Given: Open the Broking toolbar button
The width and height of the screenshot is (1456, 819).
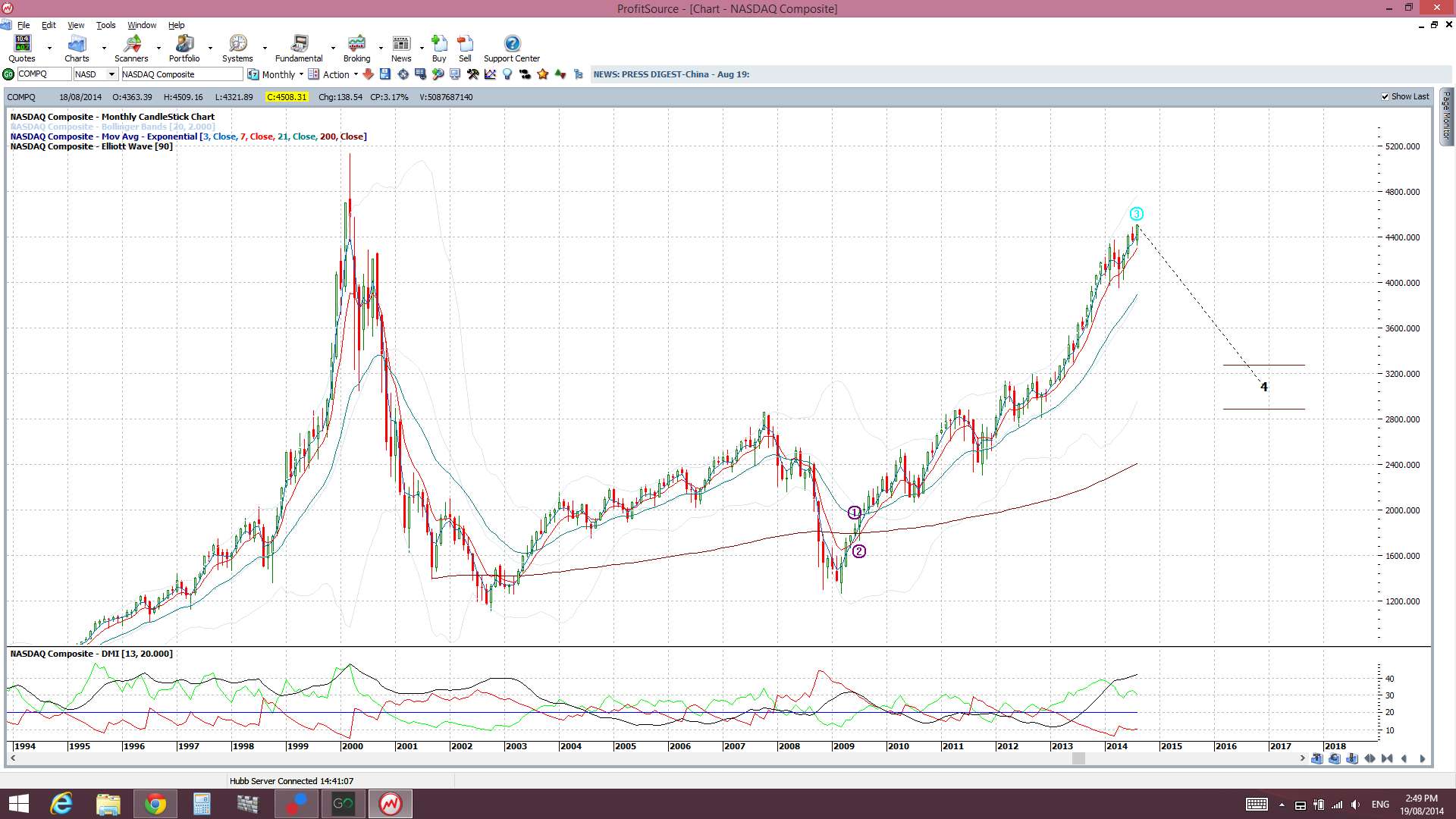Looking at the screenshot, I should 356,49.
